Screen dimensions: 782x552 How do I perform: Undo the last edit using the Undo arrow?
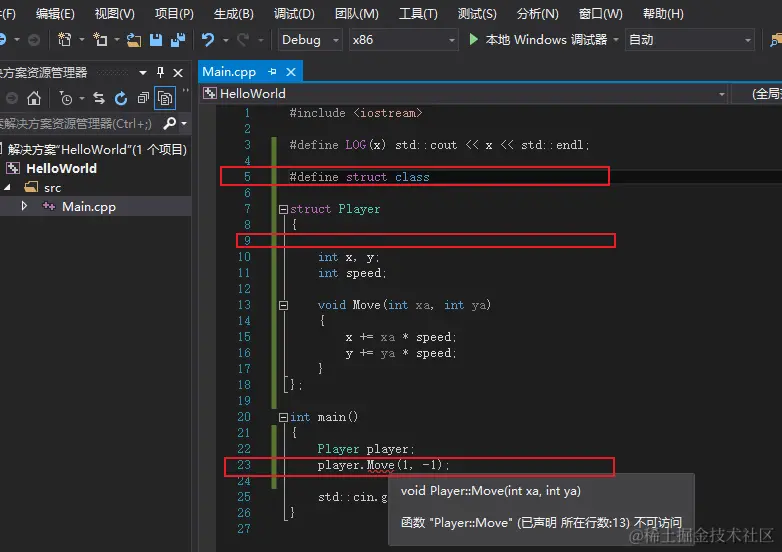tap(208, 39)
